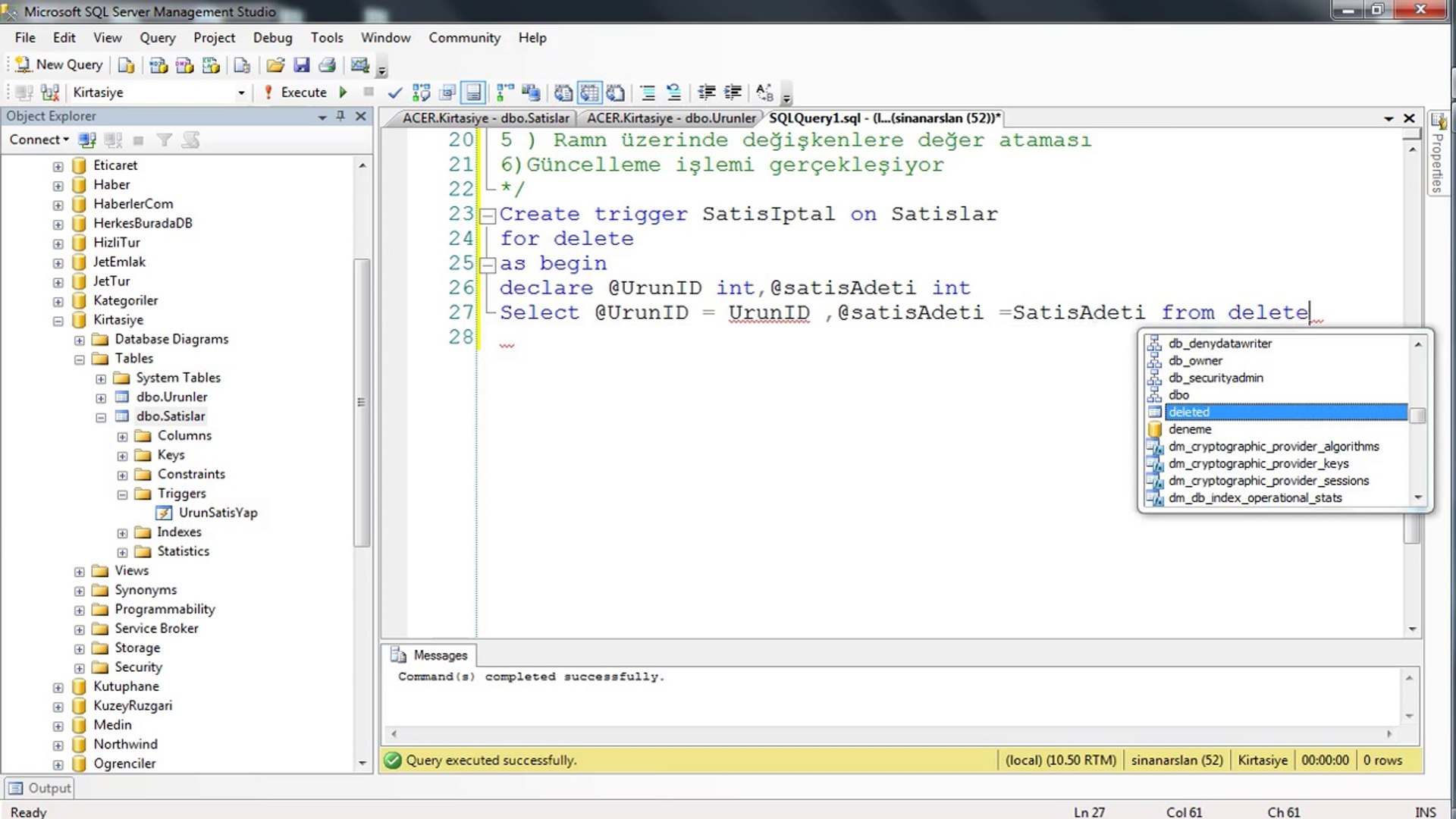The height and width of the screenshot is (819, 1456).
Task: Open the Query menu
Action: click(157, 38)
